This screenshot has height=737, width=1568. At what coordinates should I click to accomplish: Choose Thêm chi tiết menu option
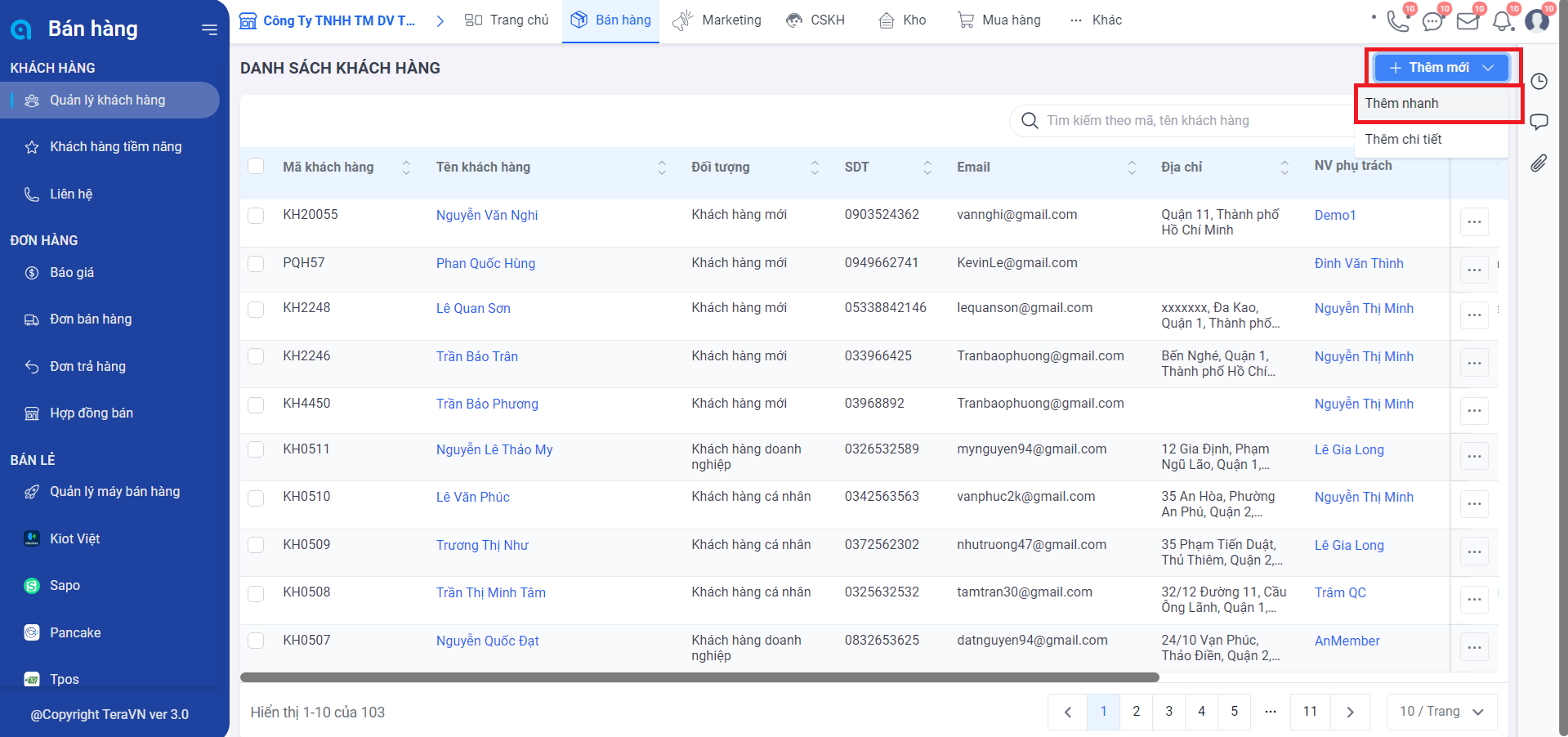[1432, 140]
